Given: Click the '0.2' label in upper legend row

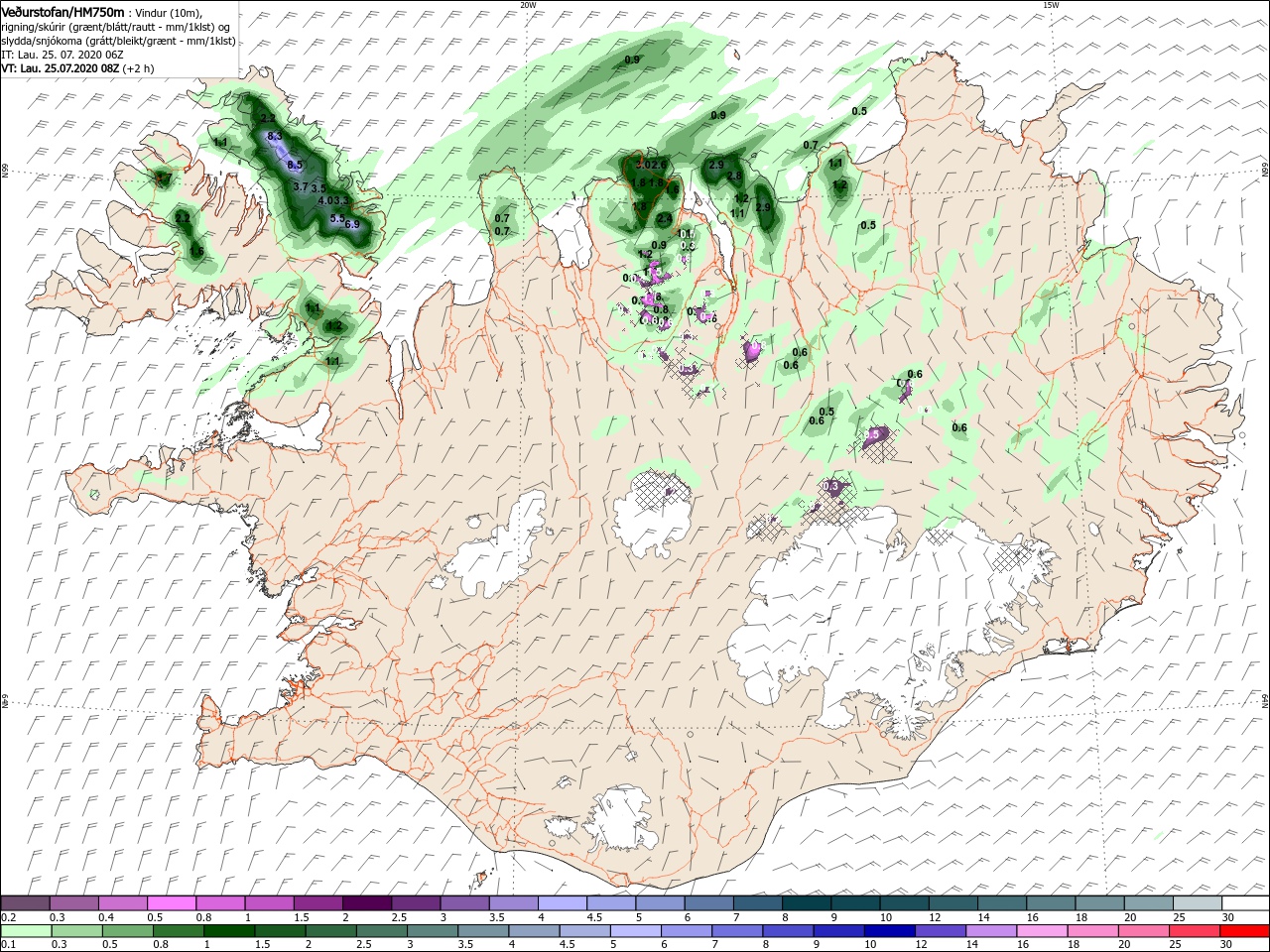Looking at the screenshot, I should pyautogui.click(x=8, y=917).
